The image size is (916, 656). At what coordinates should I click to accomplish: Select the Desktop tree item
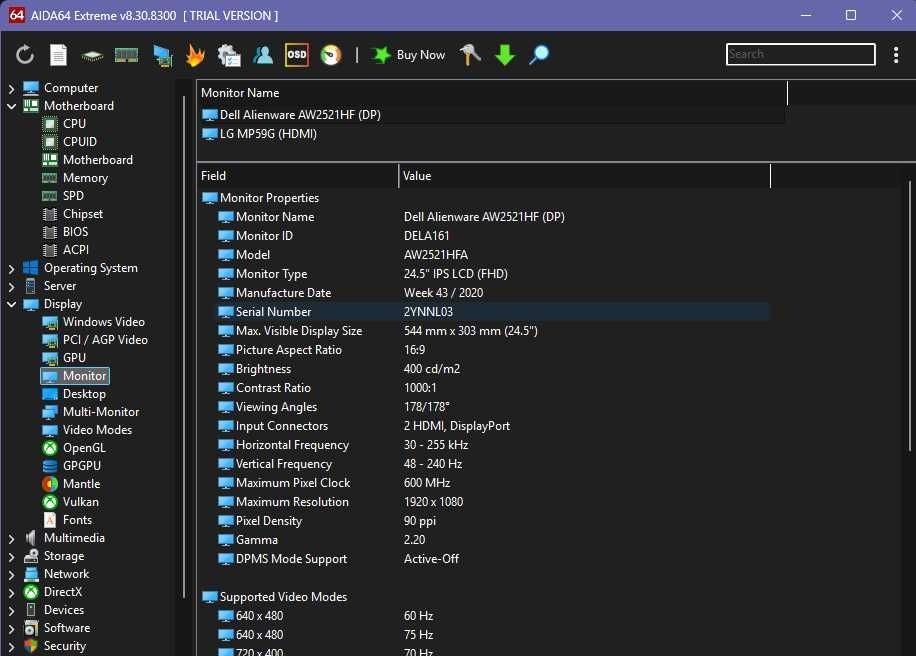click(x=74, y=394)
